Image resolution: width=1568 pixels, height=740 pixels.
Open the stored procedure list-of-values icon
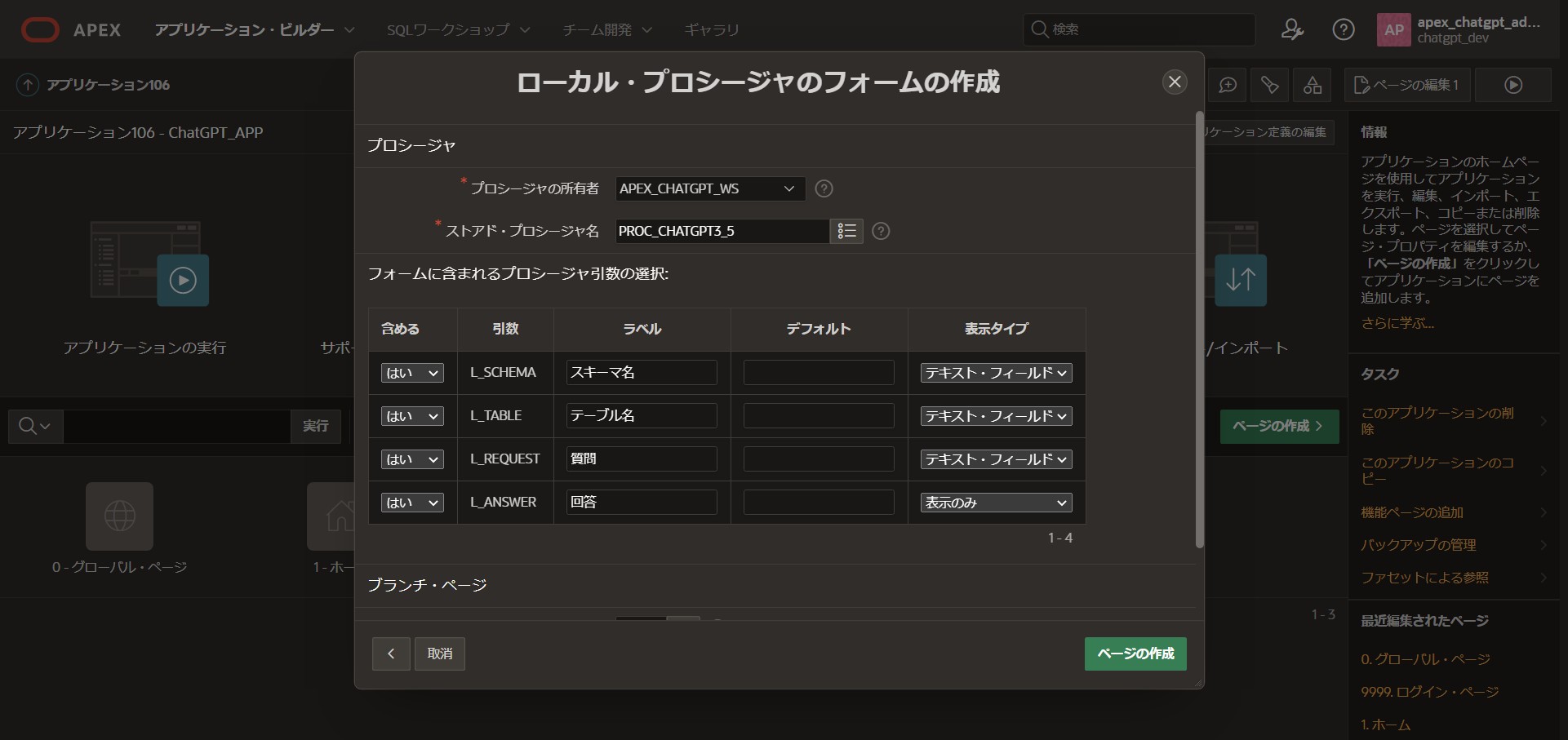(846, 231)
